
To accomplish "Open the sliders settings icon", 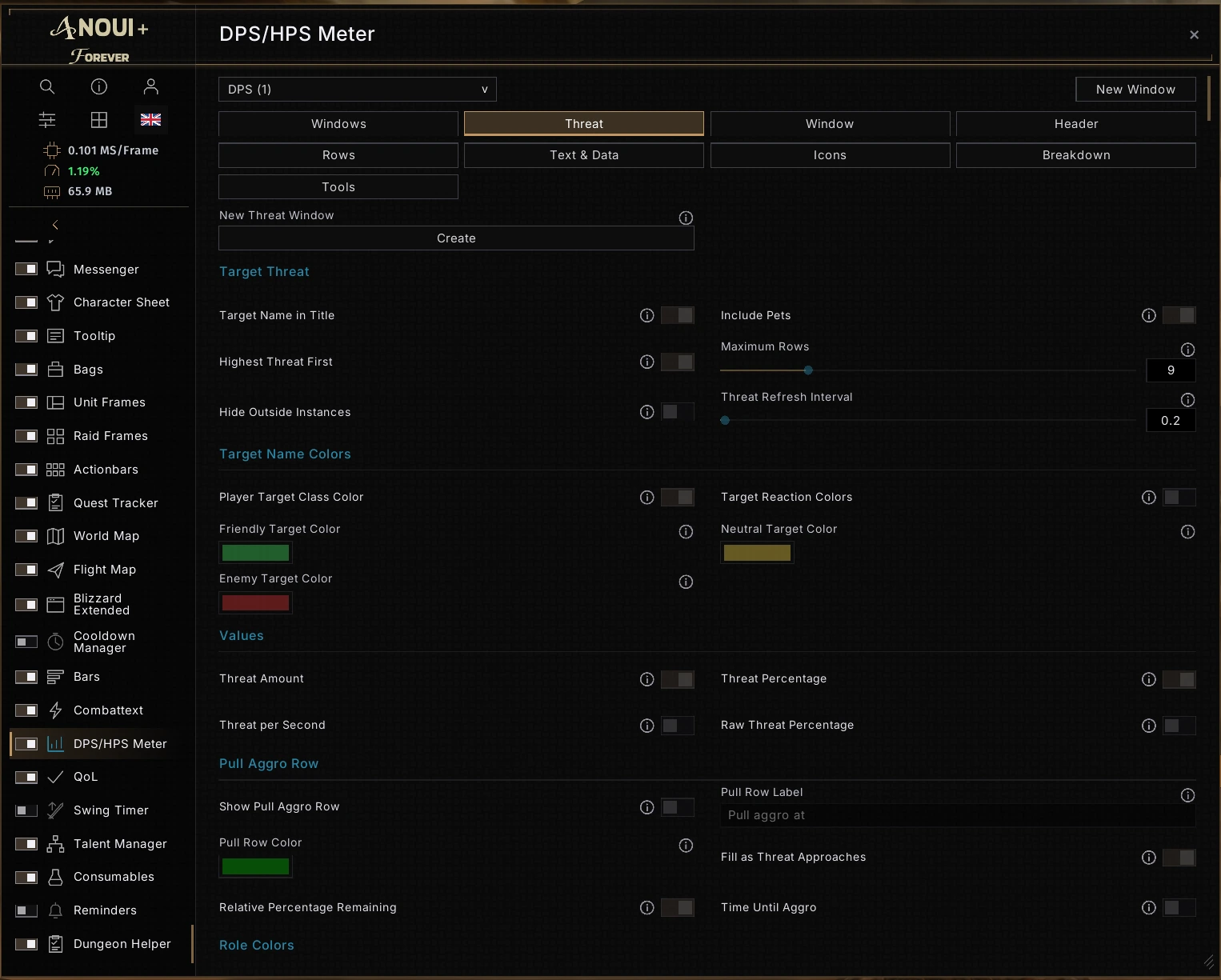I will point(47,120).
